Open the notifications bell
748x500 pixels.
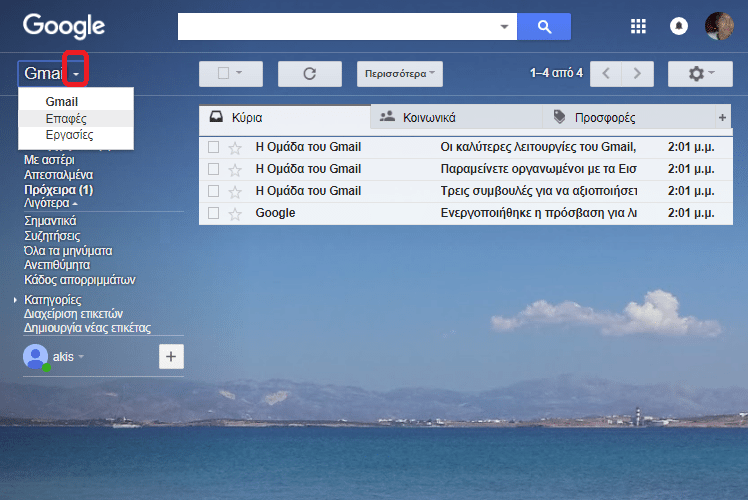tap(679, 26)
